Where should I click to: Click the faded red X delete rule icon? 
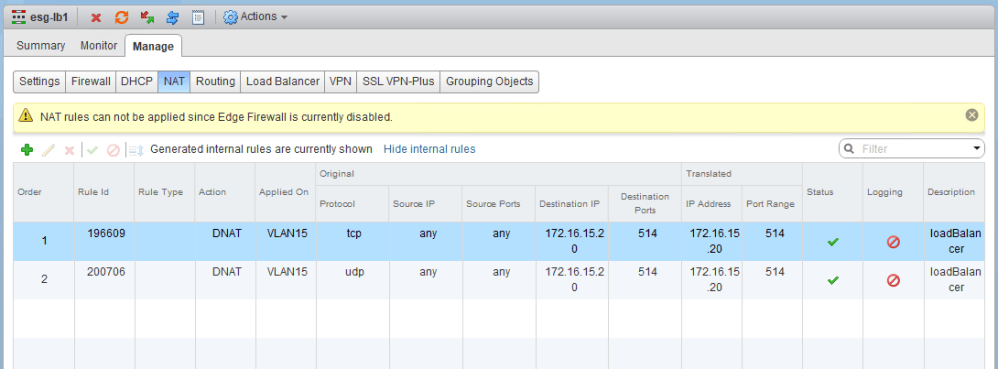pos(69,150)
